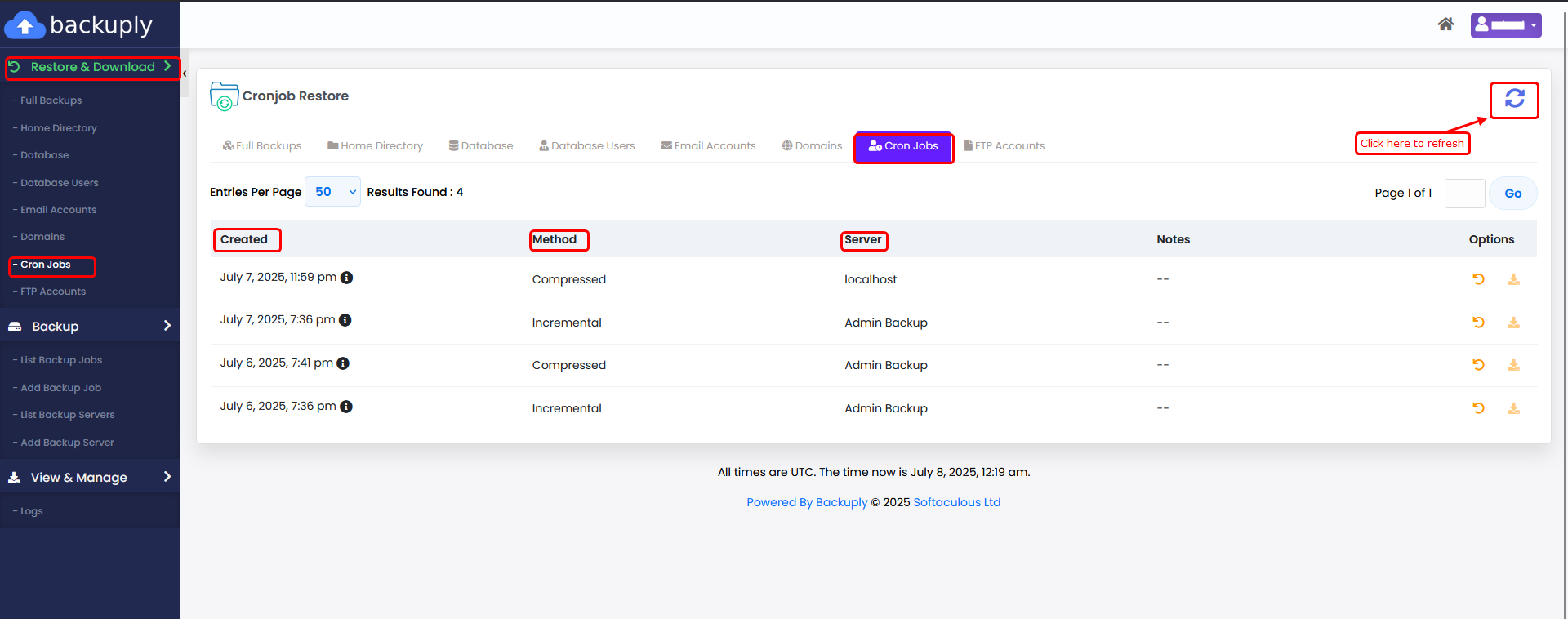
Task: Open the Softaculous Ltd link
Action: click(956, 502)
